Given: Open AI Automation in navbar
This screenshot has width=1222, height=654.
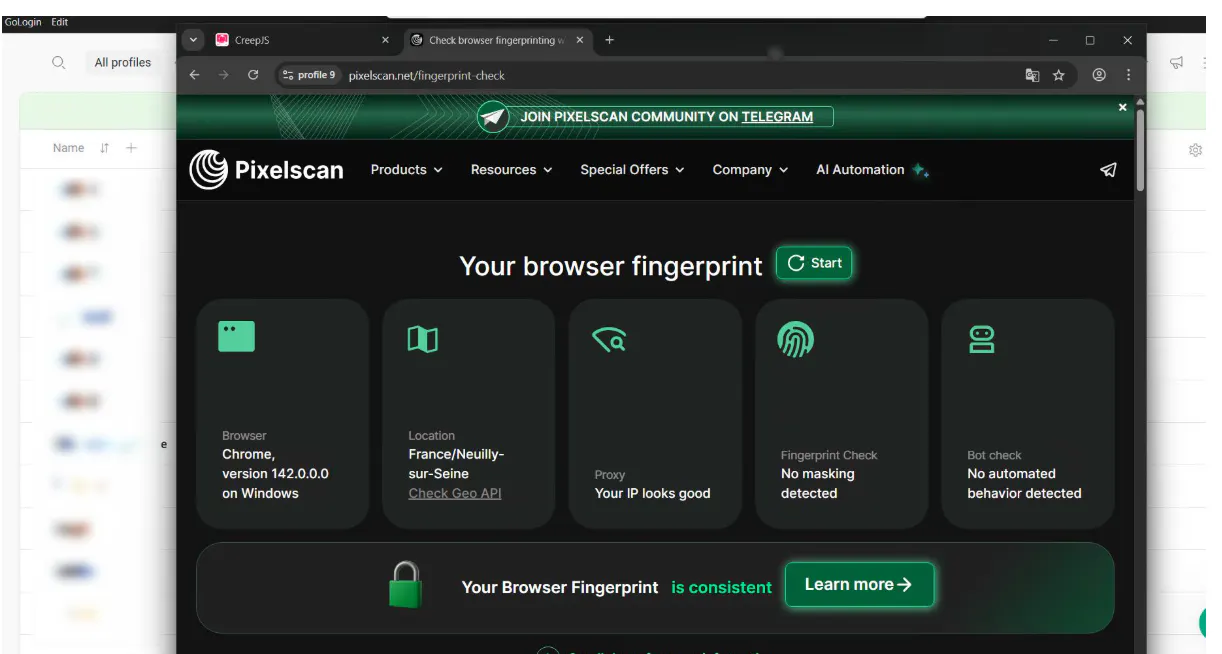Looking at the screenshot, I should click(x=872, y=170).
